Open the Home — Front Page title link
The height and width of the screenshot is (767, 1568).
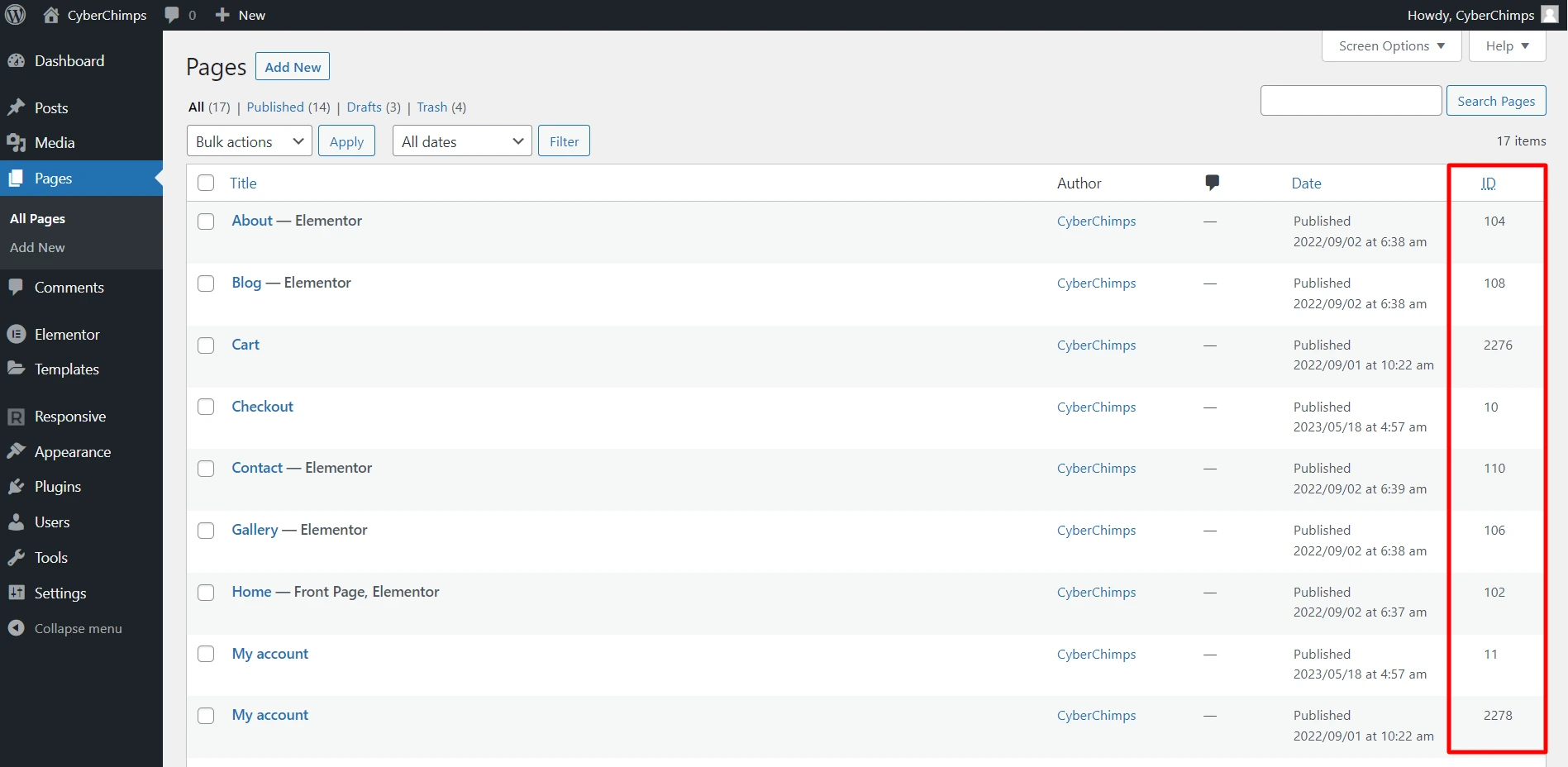pos(252,592)
